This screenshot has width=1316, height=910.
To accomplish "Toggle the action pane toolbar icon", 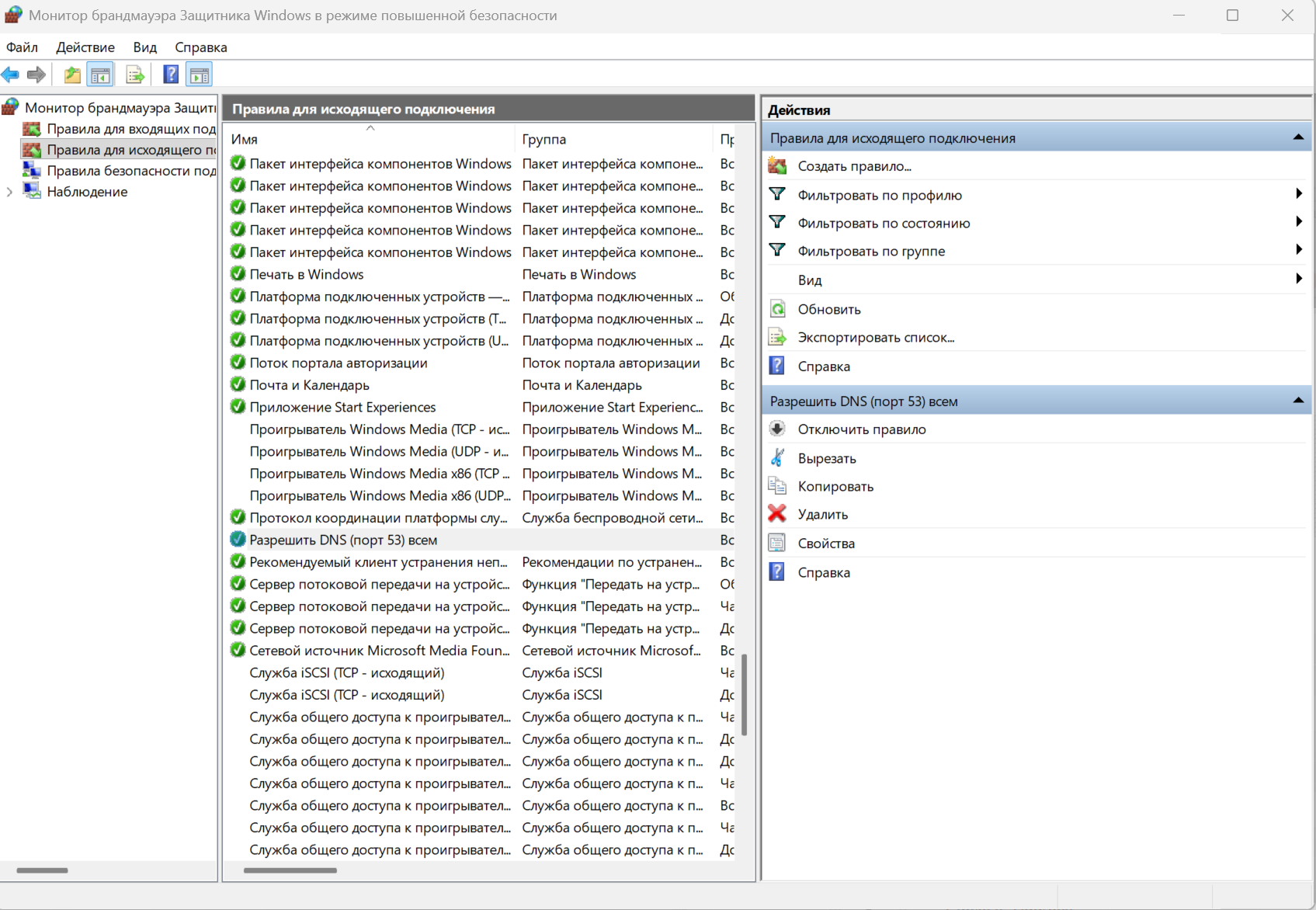I will point(200,75).
